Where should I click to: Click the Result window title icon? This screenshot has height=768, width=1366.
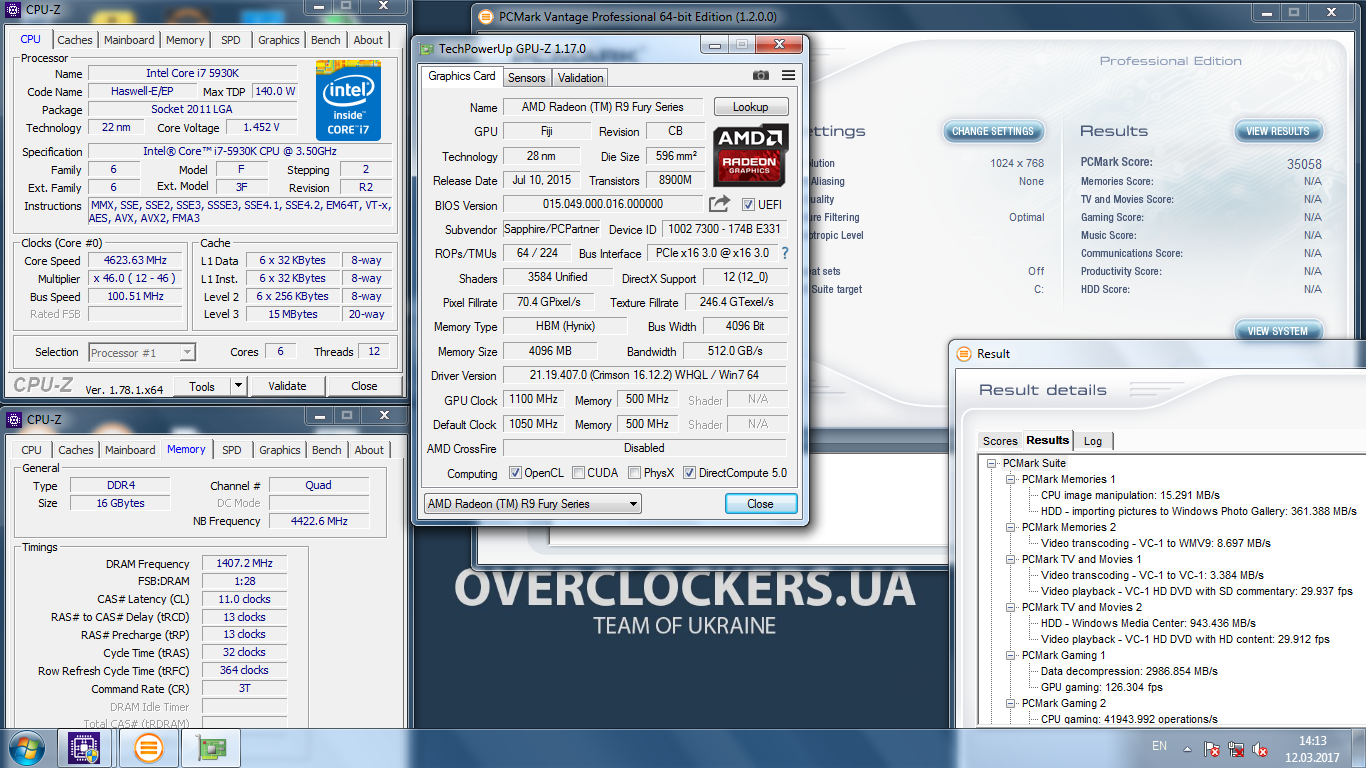point(964,353)
